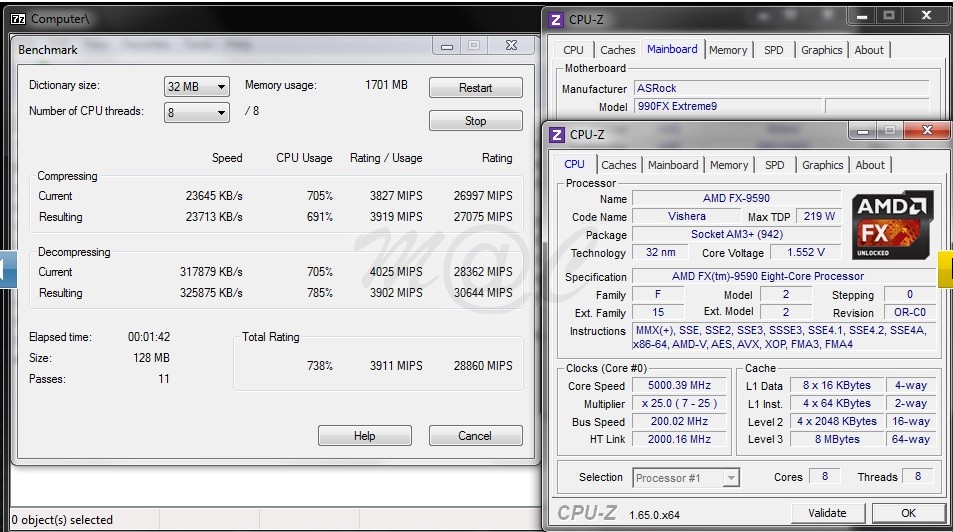Image resolution: width=953 pixels, height=532 pixels.
Task: Switch to Caches tab in front CPU-Z window
Action: click(x=619, y=165)
